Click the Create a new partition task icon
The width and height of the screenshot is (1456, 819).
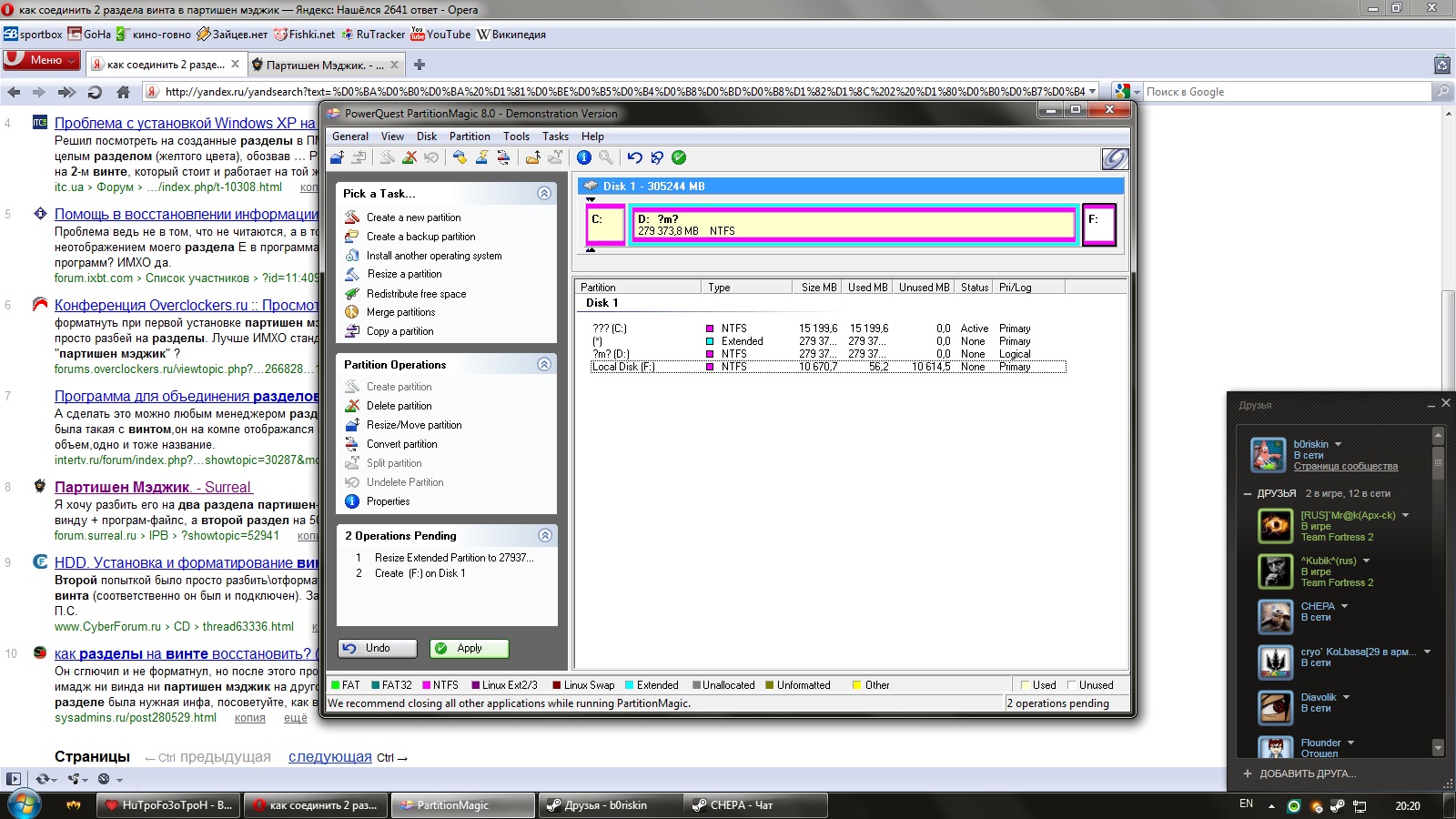tap(352, 217)
